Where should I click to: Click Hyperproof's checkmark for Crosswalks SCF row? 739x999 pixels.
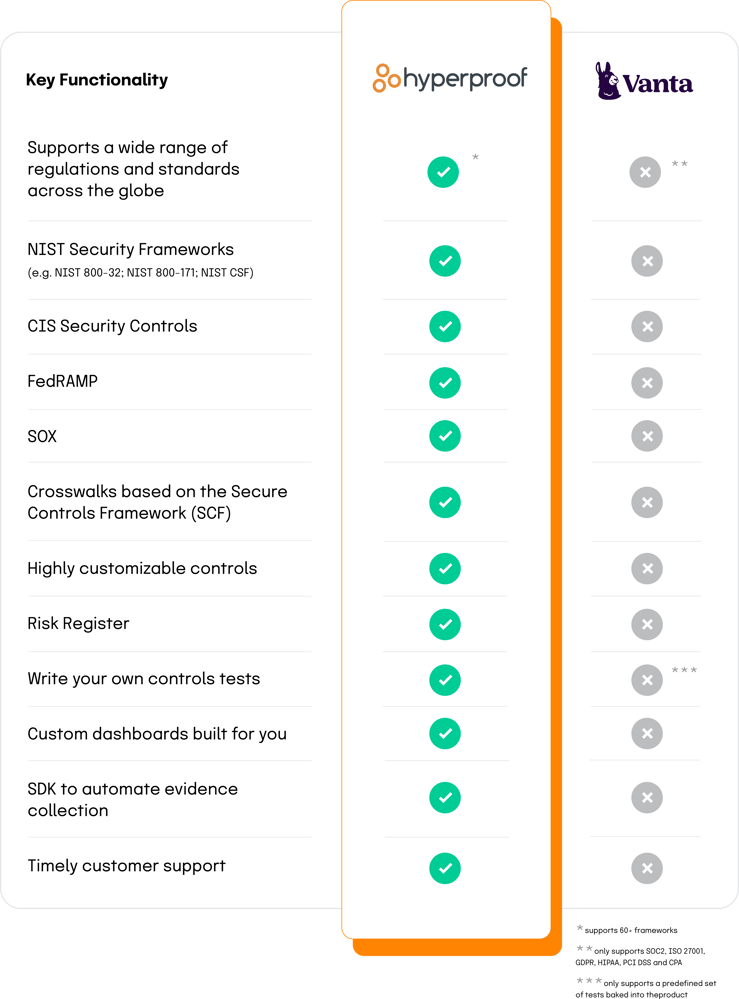pos(445,502)
